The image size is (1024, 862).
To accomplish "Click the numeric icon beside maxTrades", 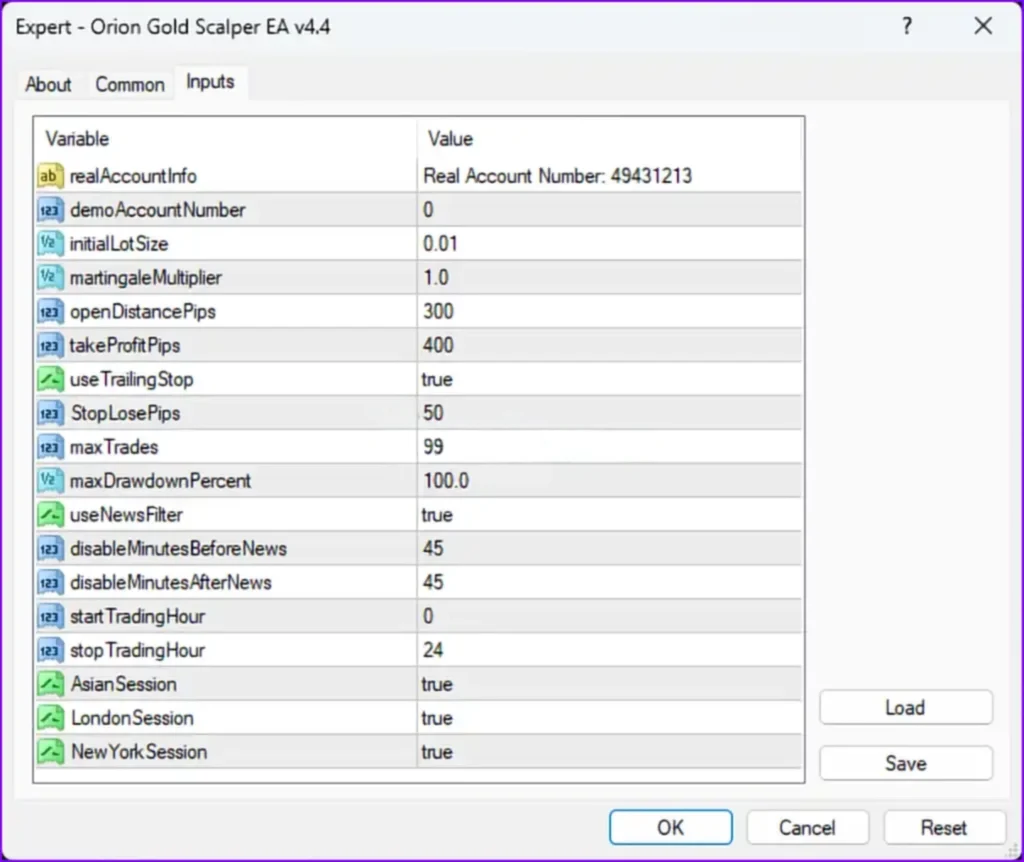I will [49, 447].
